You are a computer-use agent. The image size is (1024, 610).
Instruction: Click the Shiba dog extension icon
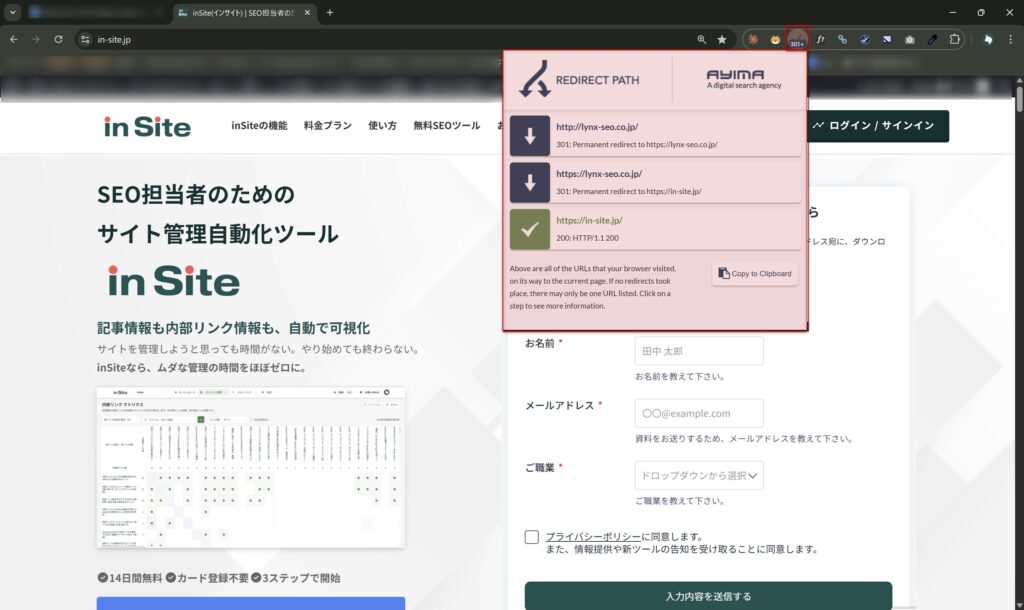point(775,39)
